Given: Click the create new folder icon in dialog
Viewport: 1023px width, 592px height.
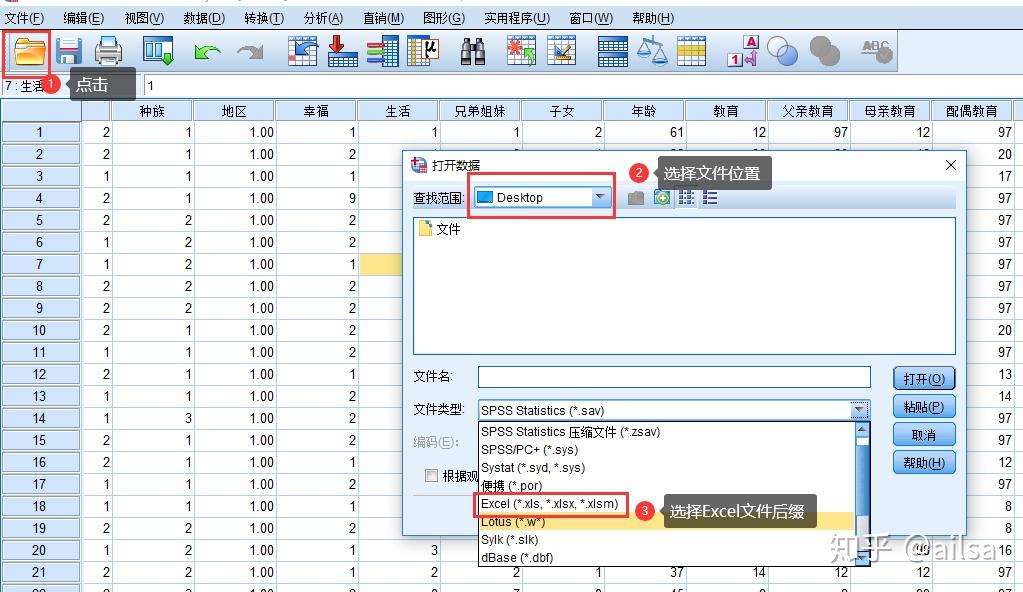Looking at the screenshot, I should 662,198.
